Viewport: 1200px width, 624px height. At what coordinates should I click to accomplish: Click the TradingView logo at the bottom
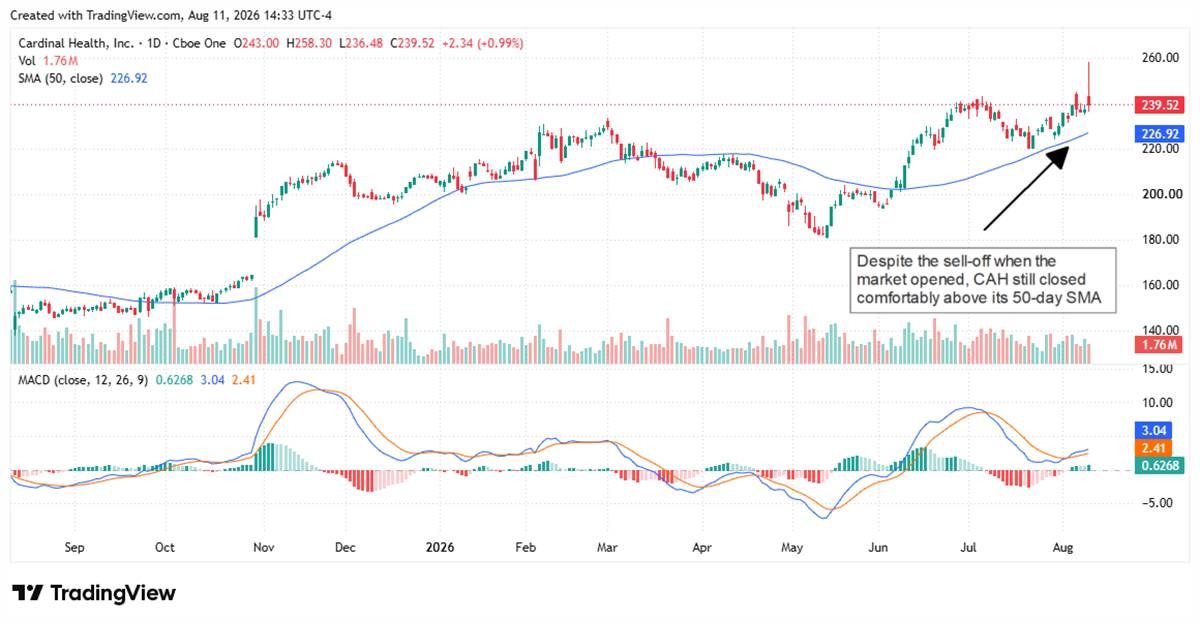[x=94, y=593]
